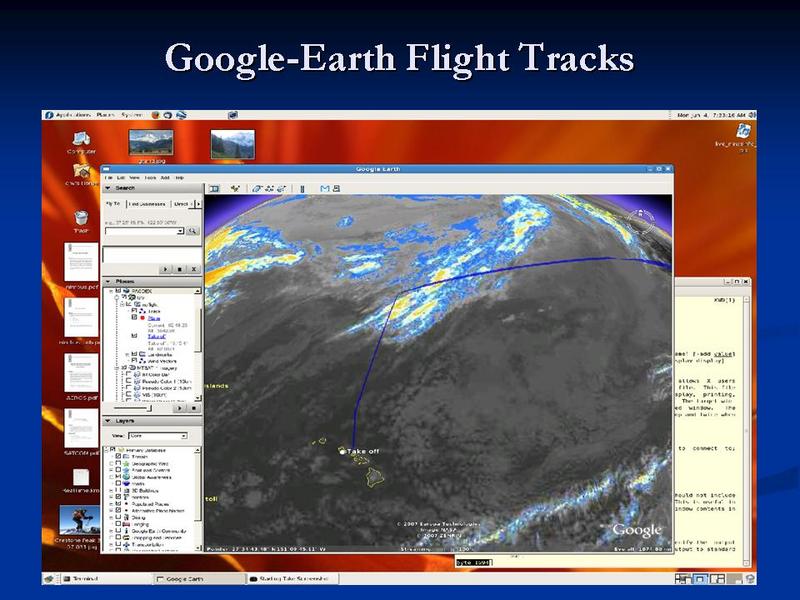Open the Tools menu in Google Earth

coord(150,178)
